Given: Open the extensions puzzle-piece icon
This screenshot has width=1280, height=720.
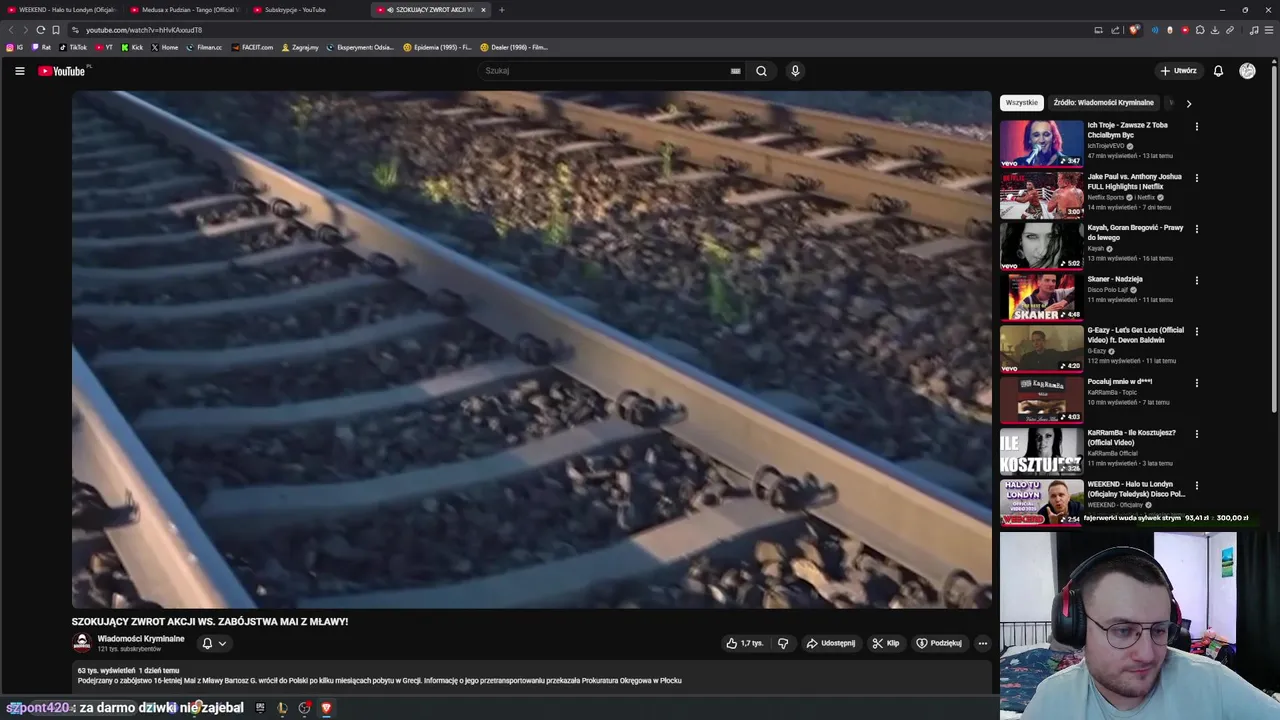Looking at the screenshot, I should [x=1200, y=30].
